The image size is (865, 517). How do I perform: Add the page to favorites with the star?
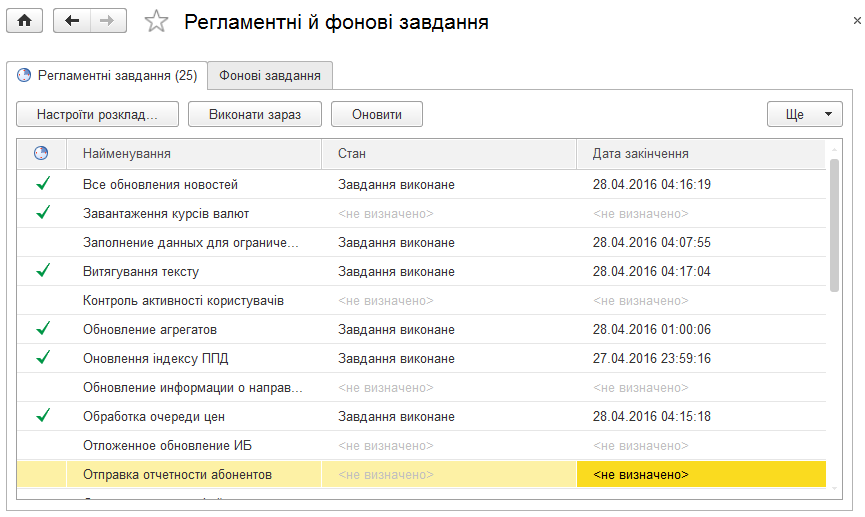(156, 22)
